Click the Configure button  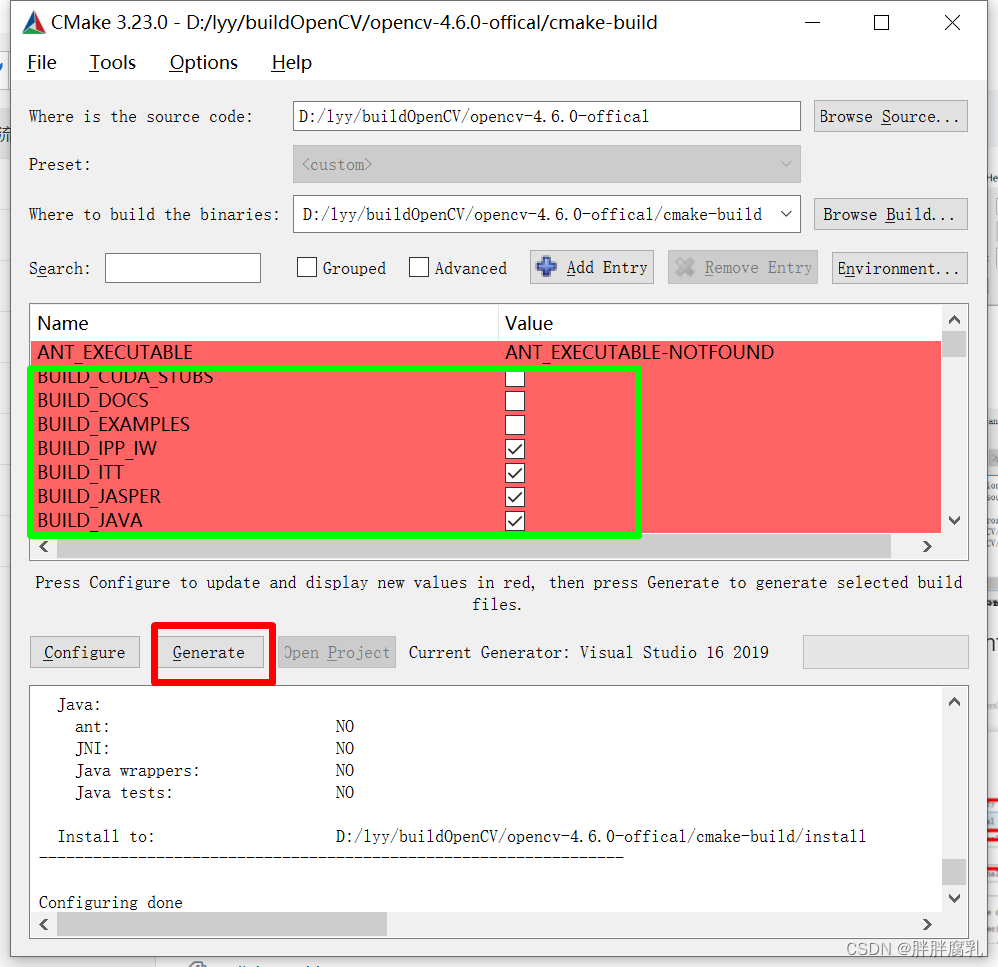[x=84, y=652]
